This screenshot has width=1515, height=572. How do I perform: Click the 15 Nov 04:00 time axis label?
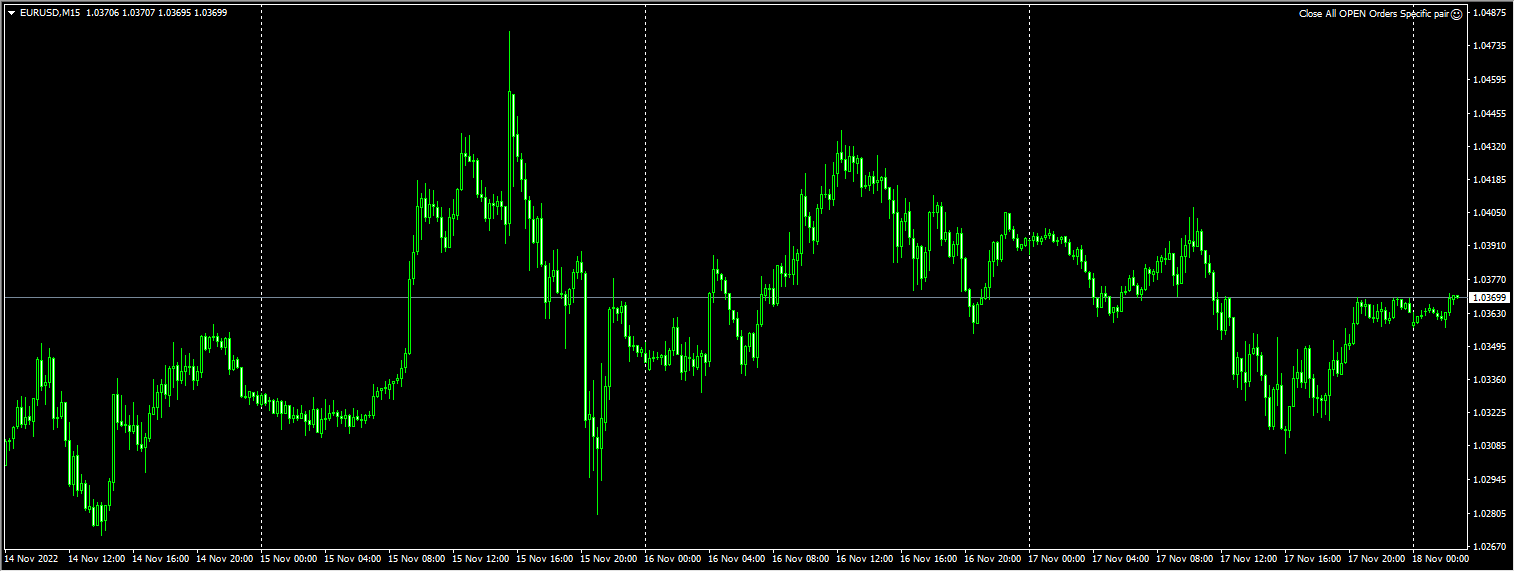354,559
